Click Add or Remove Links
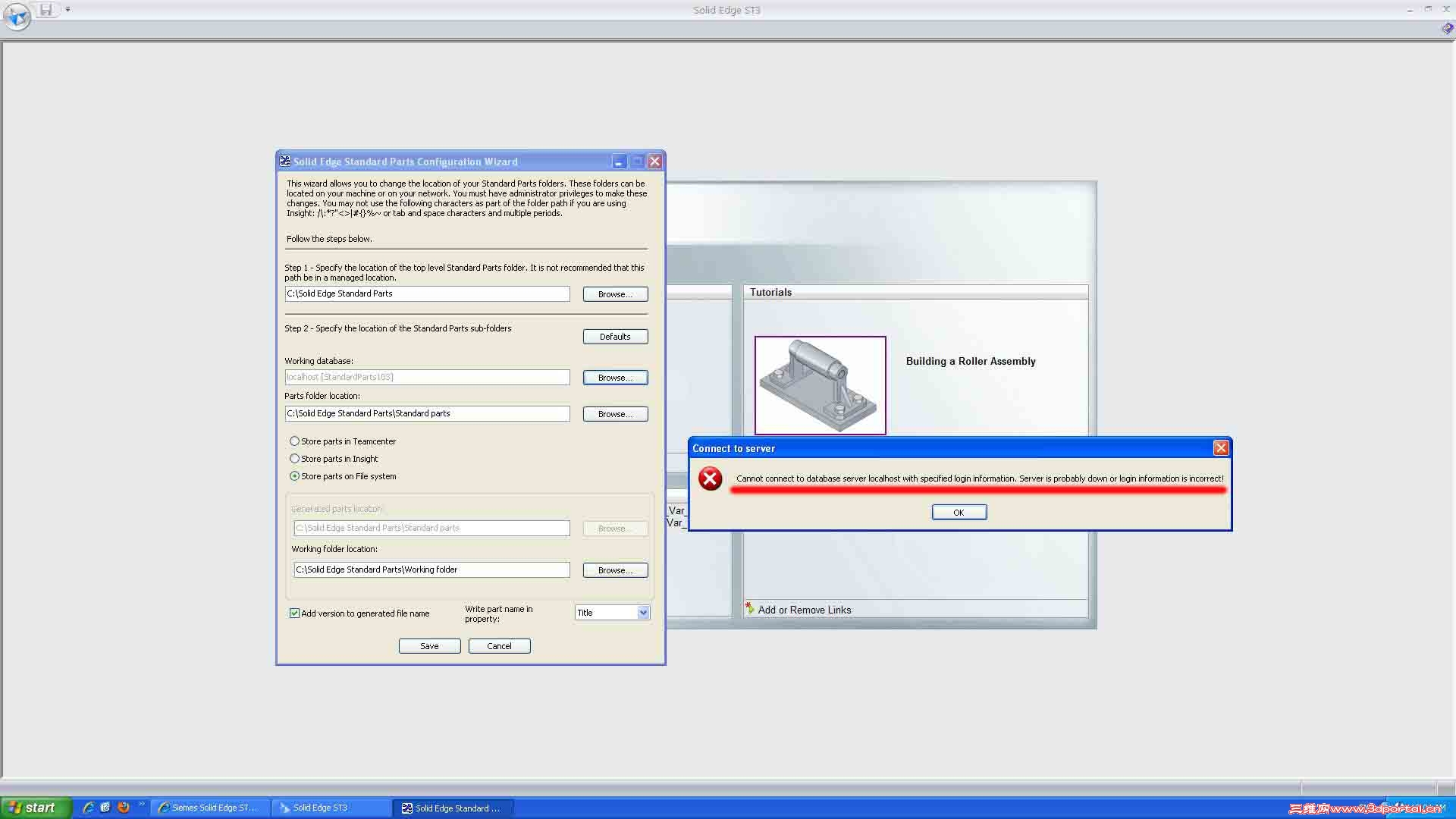 coord(804,610)
